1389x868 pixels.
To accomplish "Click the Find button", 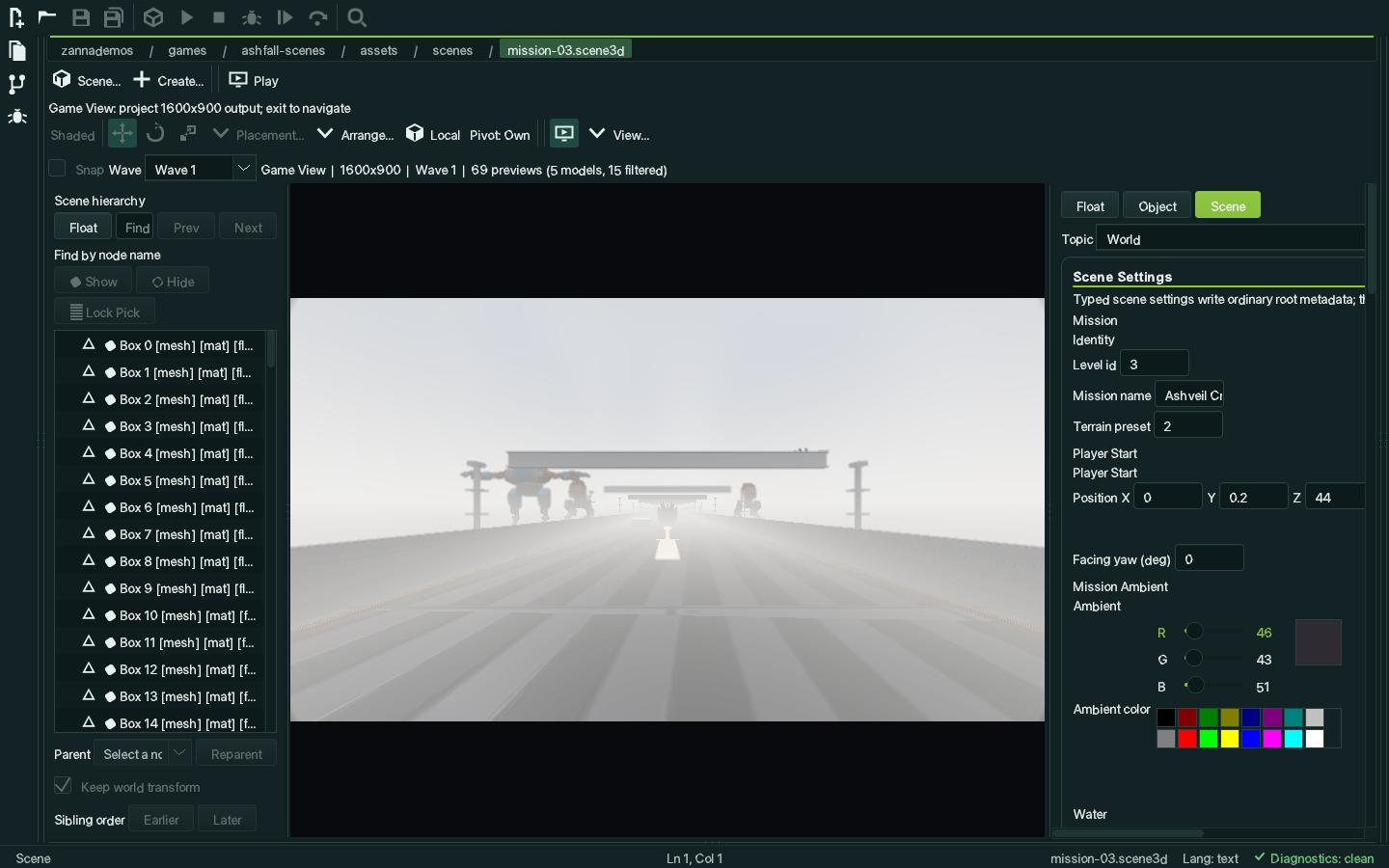I will pyautogui.click(x=137, y=227).
